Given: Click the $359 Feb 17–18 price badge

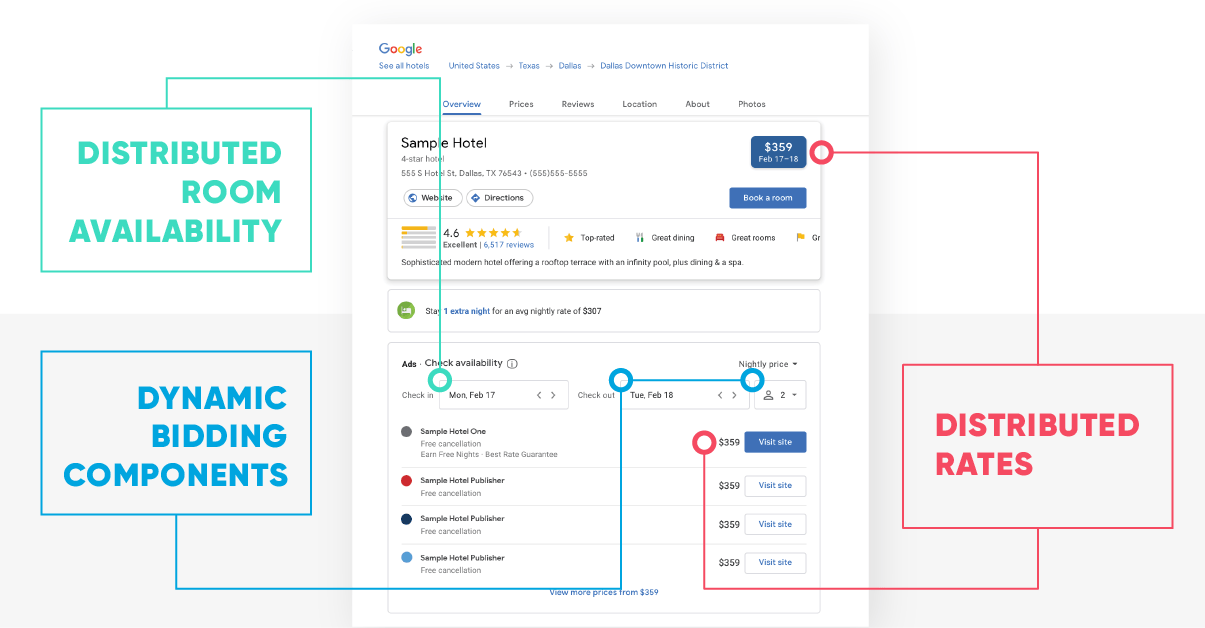Looking at the screenshot, I should 778,152.
